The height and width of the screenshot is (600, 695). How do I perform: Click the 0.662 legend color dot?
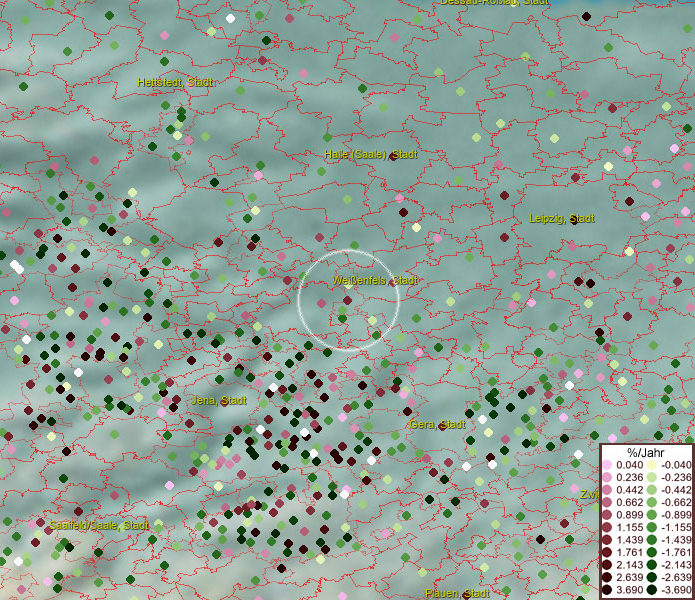coord(607,503)
